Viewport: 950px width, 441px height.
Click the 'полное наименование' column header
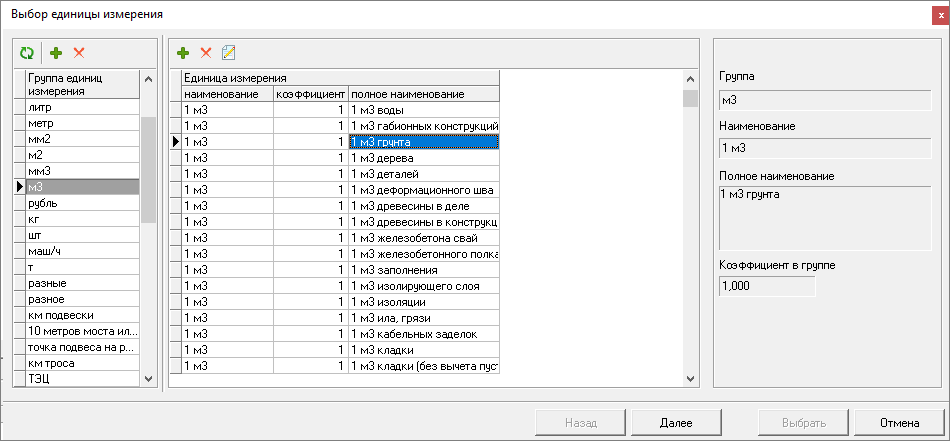(423, 94)
